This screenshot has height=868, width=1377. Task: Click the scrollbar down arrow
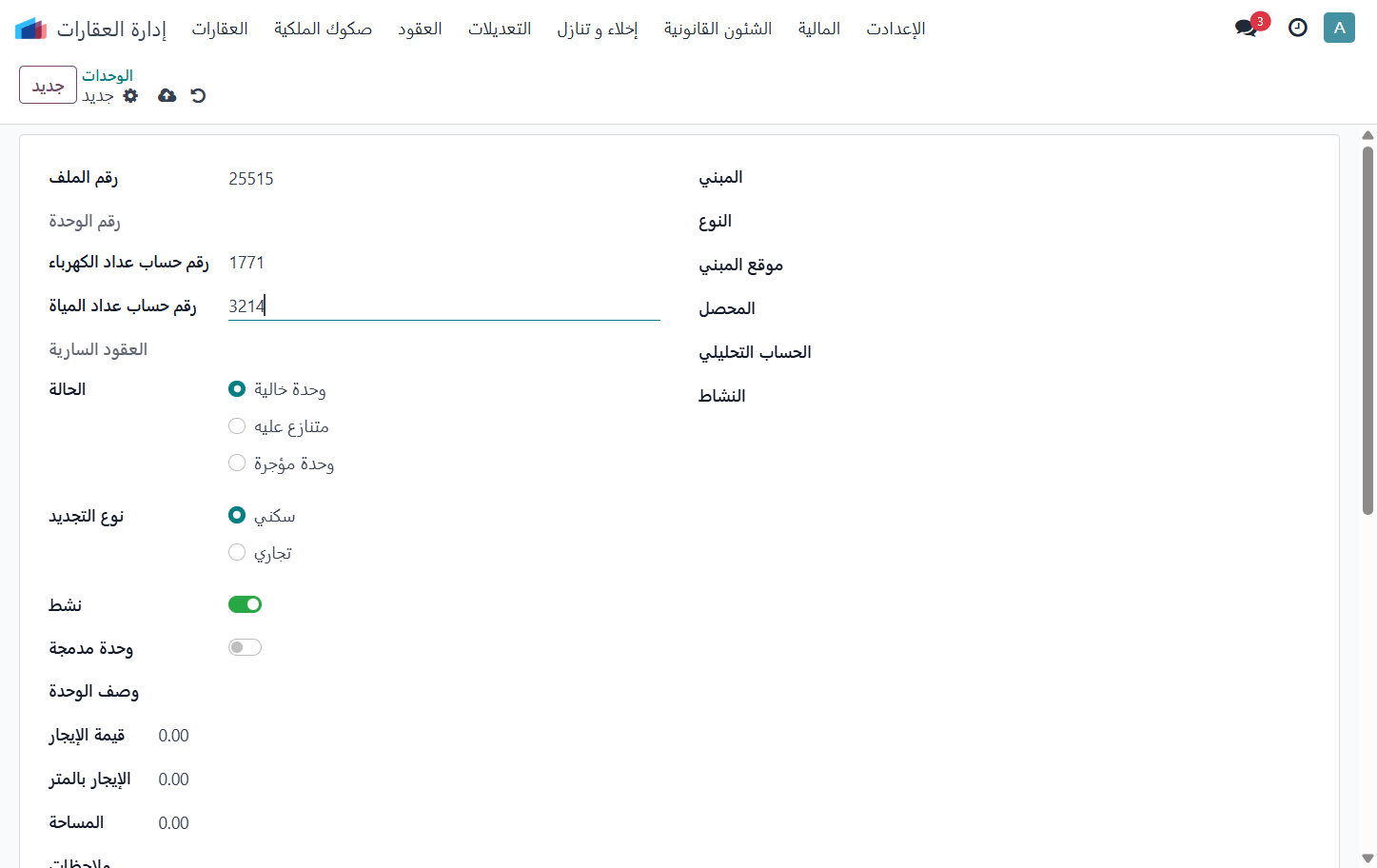click(x=1367, y=858)
